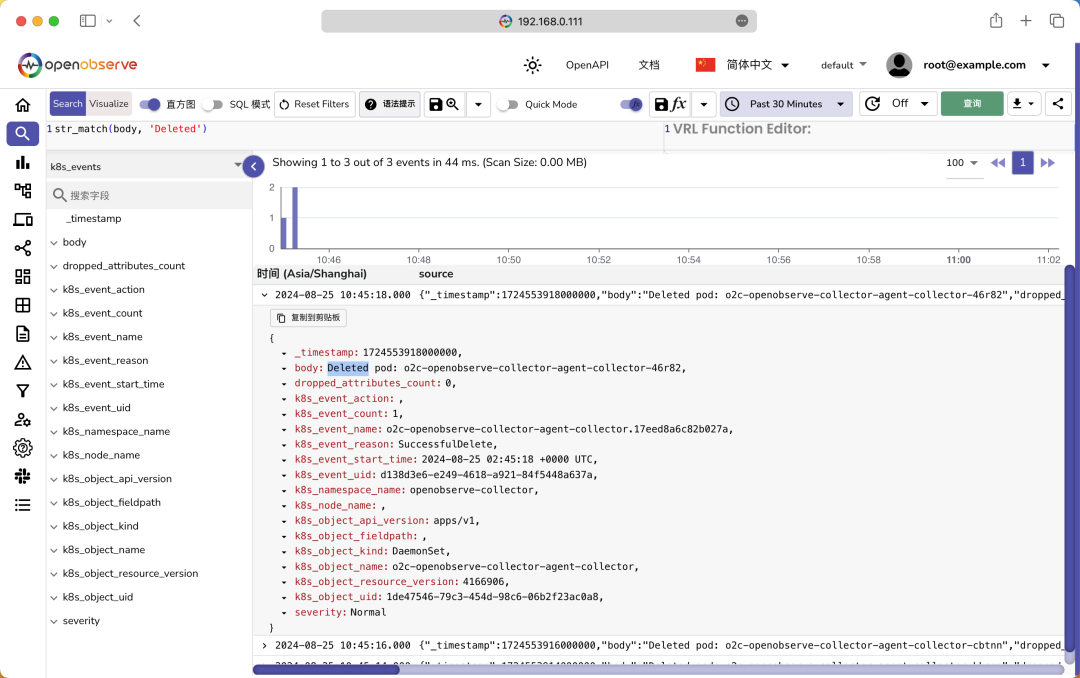Image resolution: width=1080 pixels, height=678 pixels.
Task: Click the save function fx icon
Action: coord(670,104)
